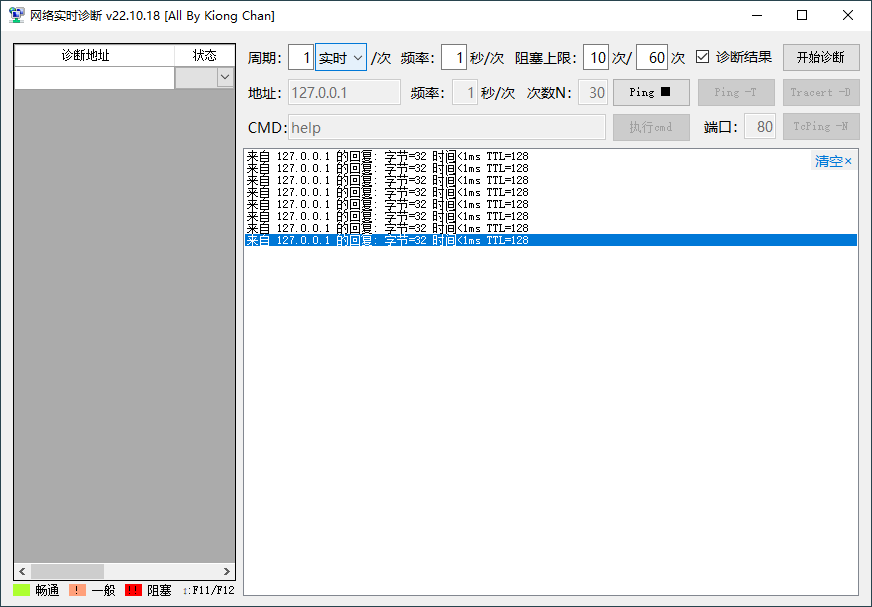Focus the 阻塞上限 field showing 60
The height and width of the screenshot is (607, 872).
tap(651, 58)
